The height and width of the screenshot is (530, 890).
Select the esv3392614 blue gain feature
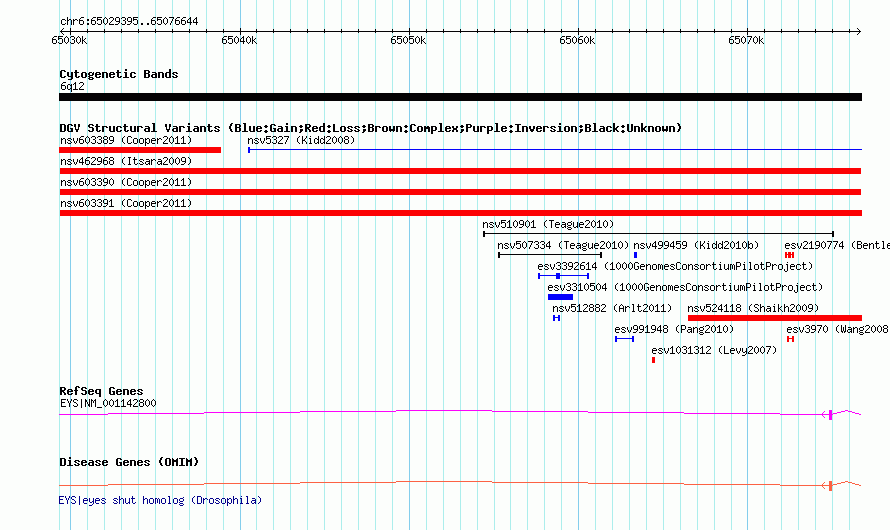pos(563,276)
